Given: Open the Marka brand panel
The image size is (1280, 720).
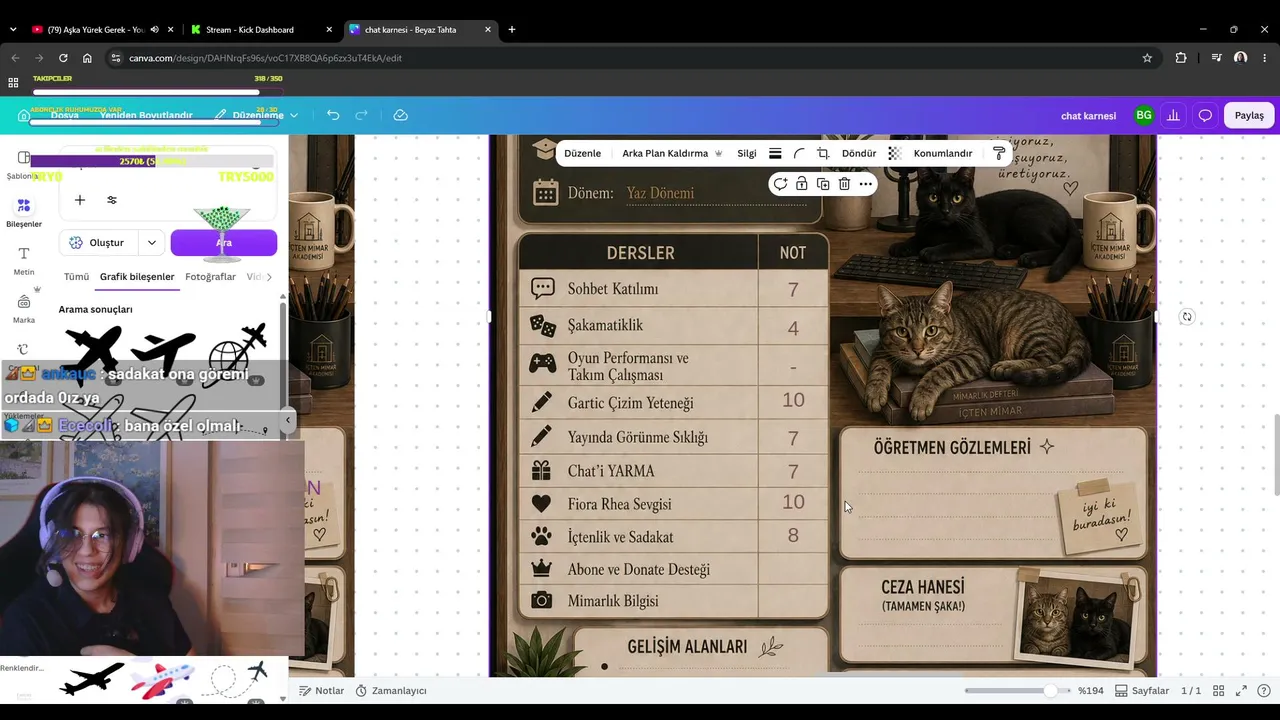Looking at the screenshot, I should click(x=24, y=308).
